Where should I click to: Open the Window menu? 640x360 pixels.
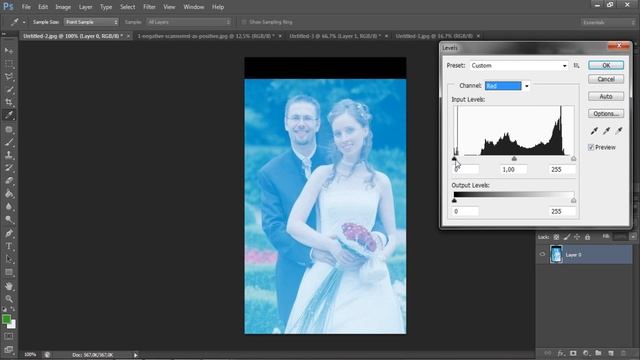(193, 7)
